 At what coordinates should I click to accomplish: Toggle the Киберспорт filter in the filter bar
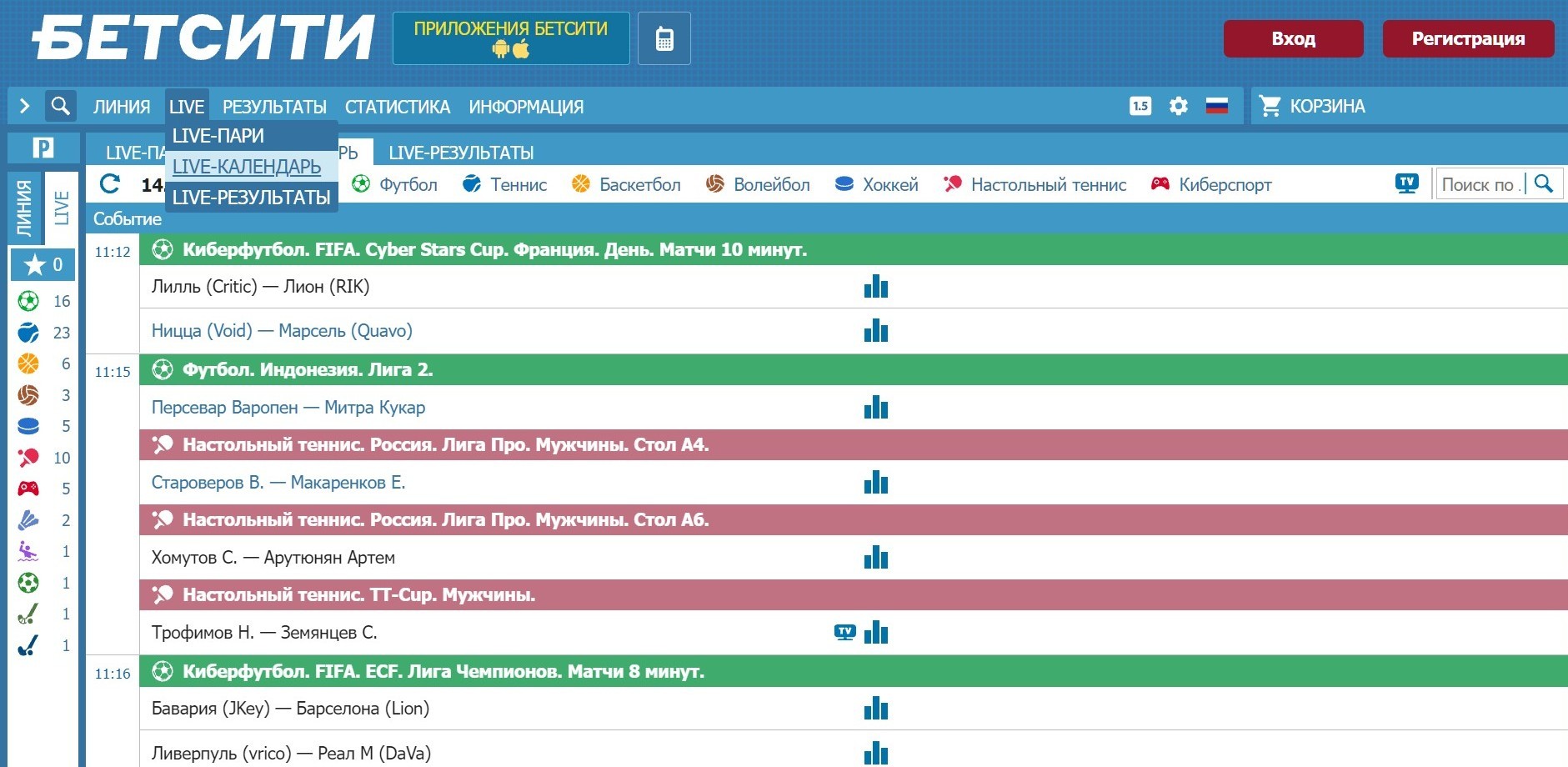(1211, 184)
